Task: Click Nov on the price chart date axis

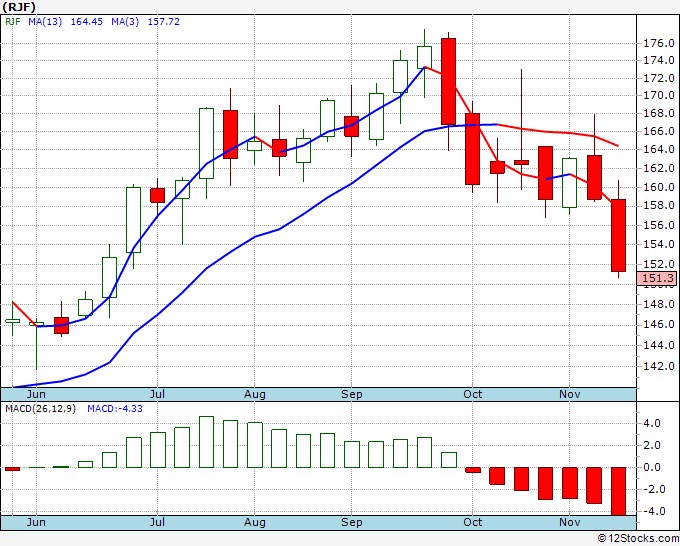Action: (x=569, y=394)
